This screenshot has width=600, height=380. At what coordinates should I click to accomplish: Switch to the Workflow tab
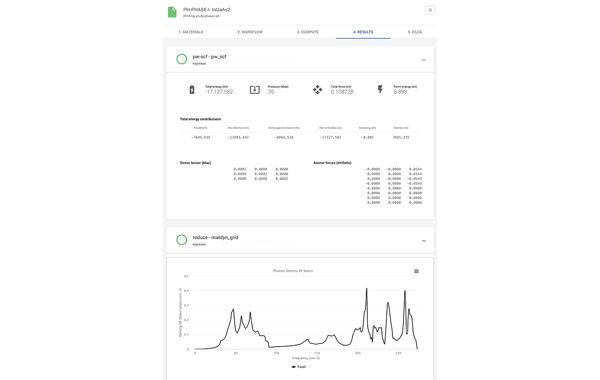250,32
